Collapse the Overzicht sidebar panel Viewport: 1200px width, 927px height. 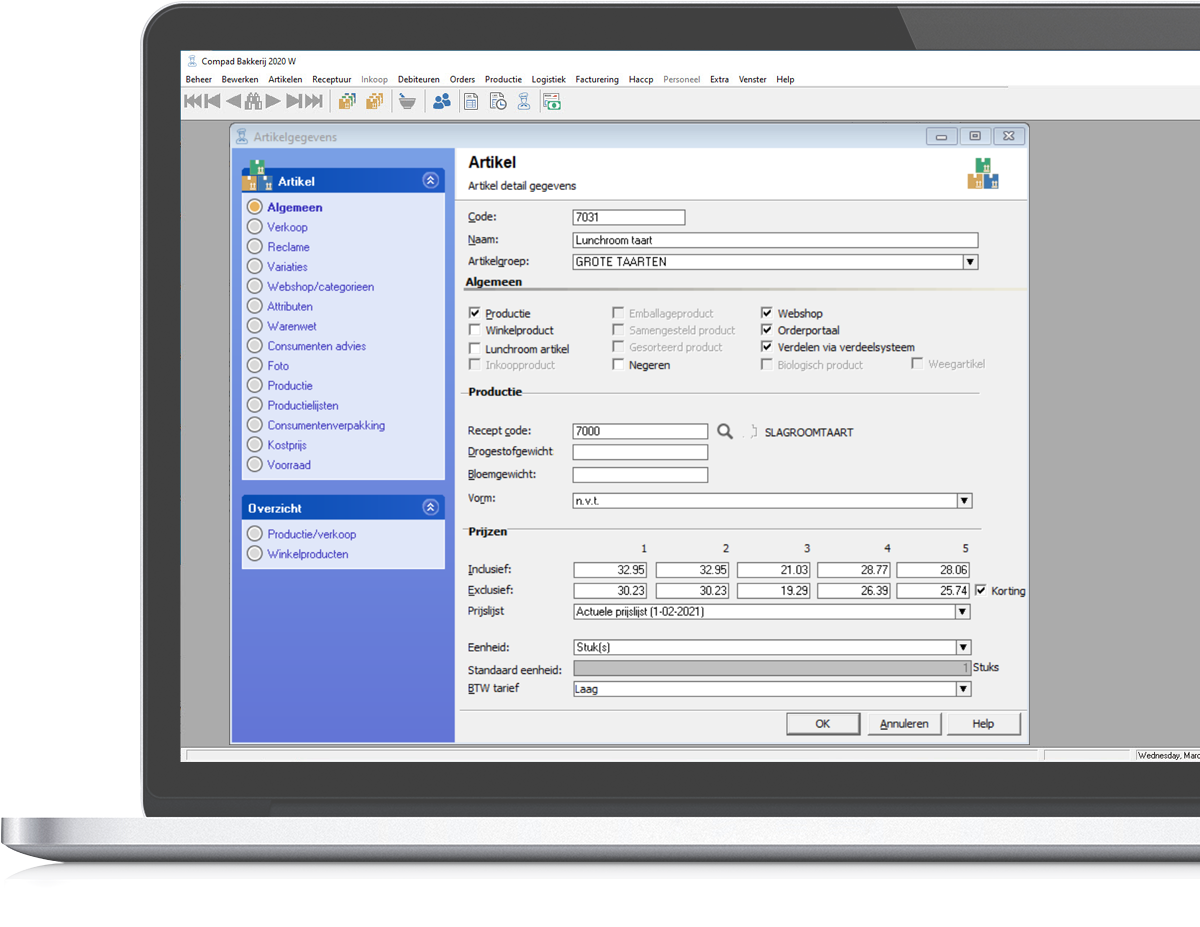pyautogui.click(x=431, y=508)
